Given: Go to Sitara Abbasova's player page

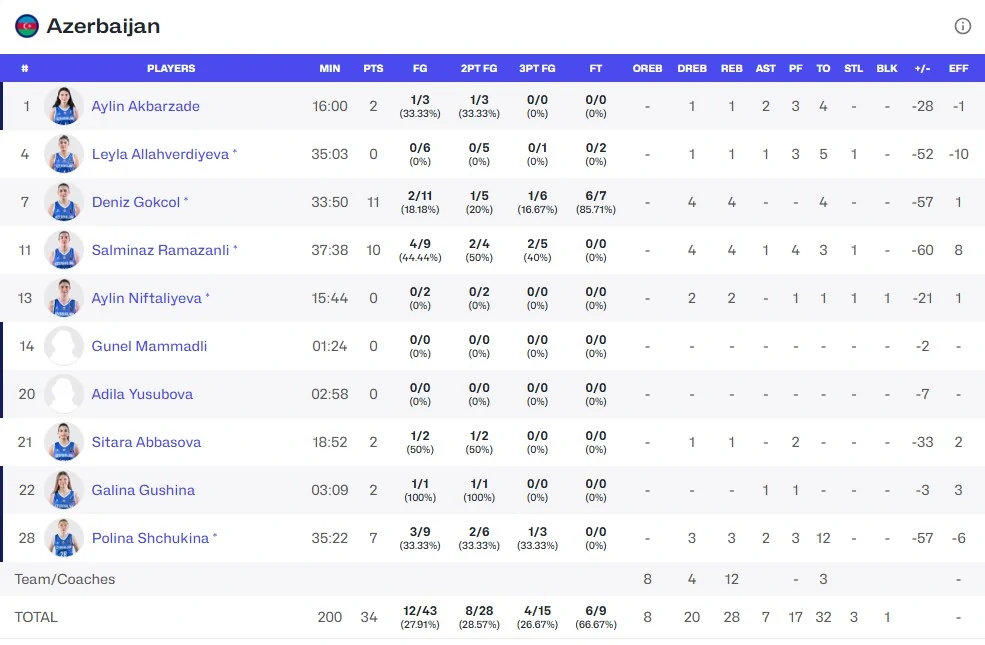Looking at the screenshot, I should pos(146,442).
